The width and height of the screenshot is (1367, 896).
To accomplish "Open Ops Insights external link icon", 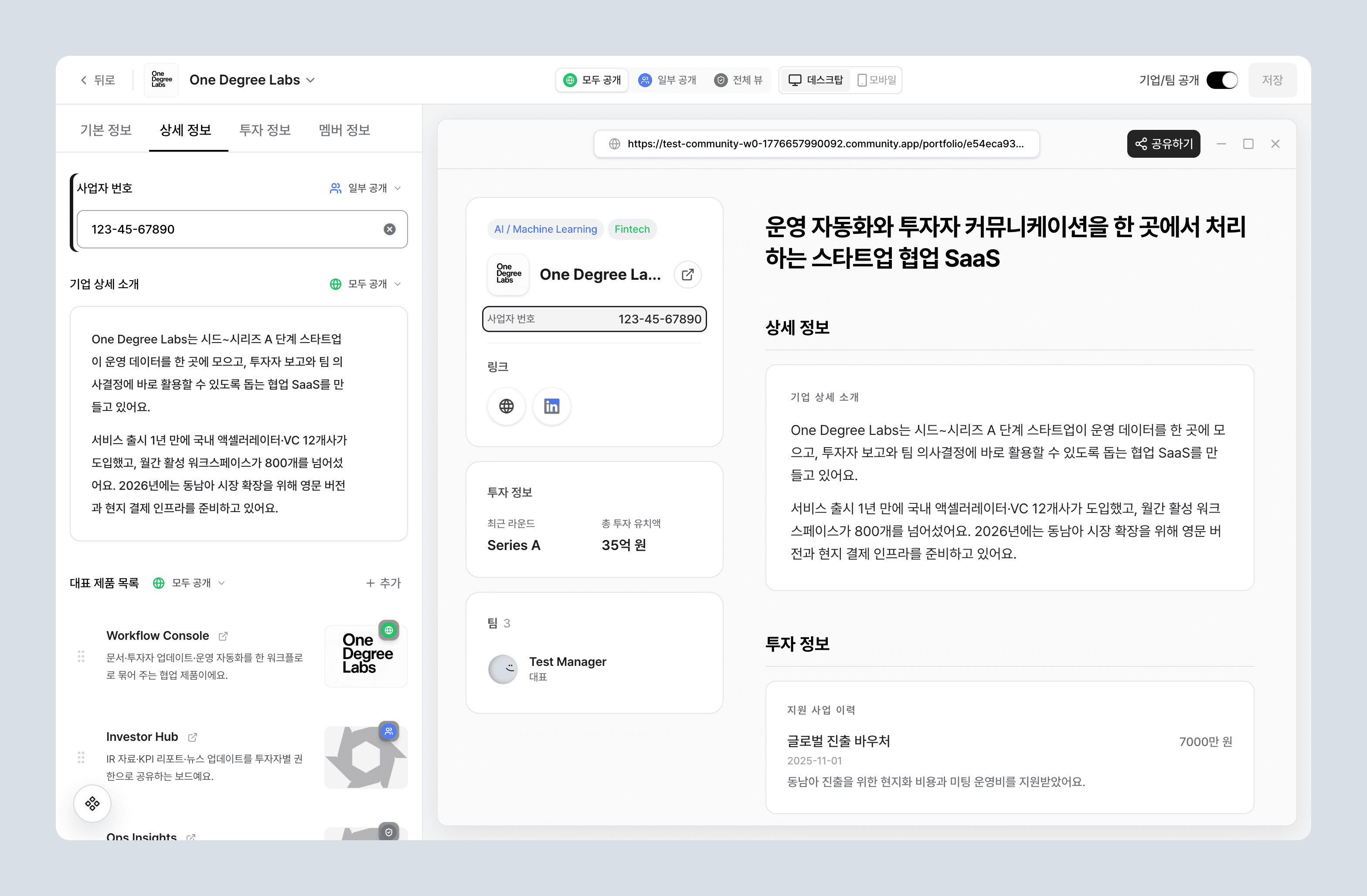I will click(191, 837).
